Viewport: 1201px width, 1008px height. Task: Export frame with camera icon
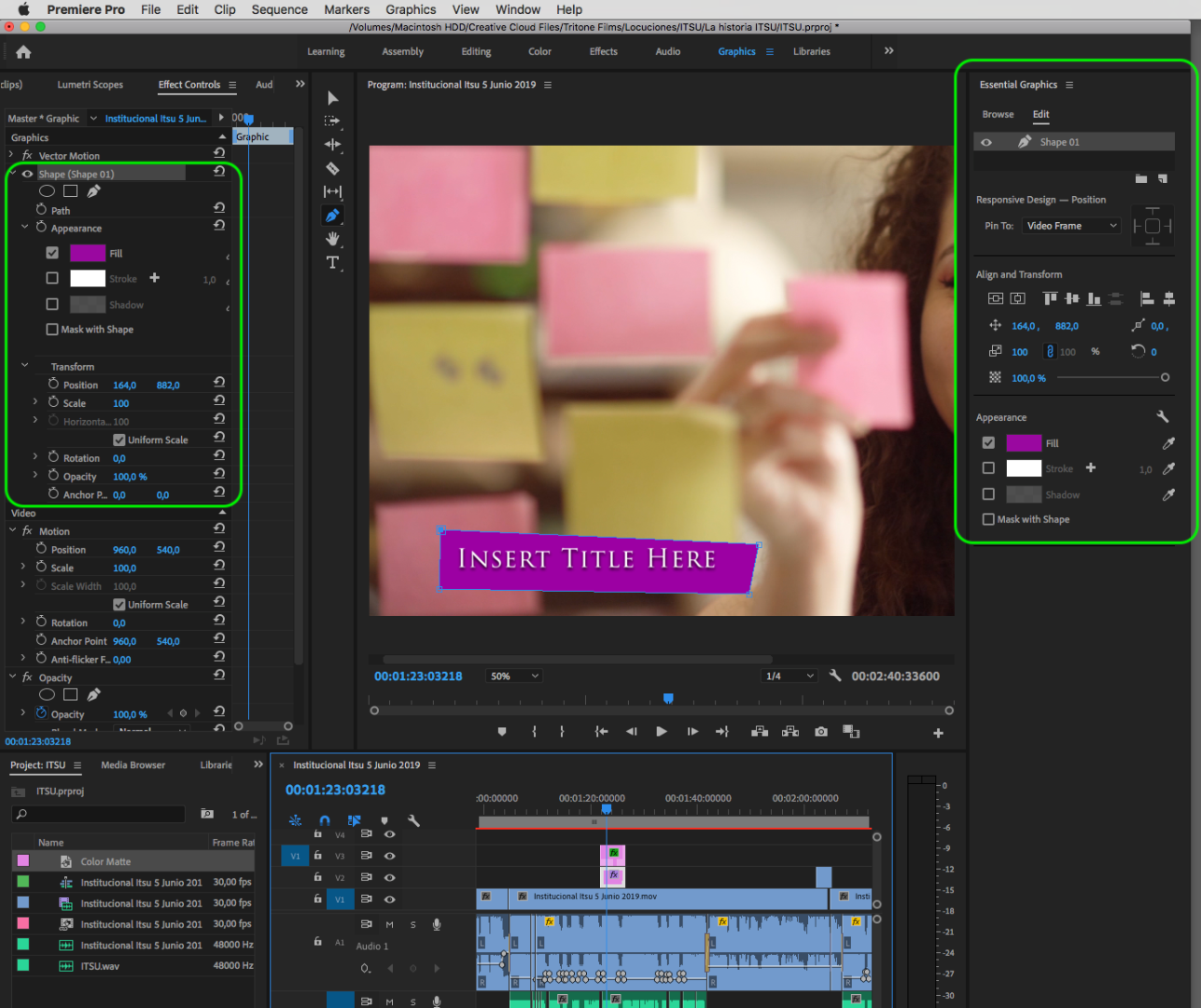tap(821, 732)
